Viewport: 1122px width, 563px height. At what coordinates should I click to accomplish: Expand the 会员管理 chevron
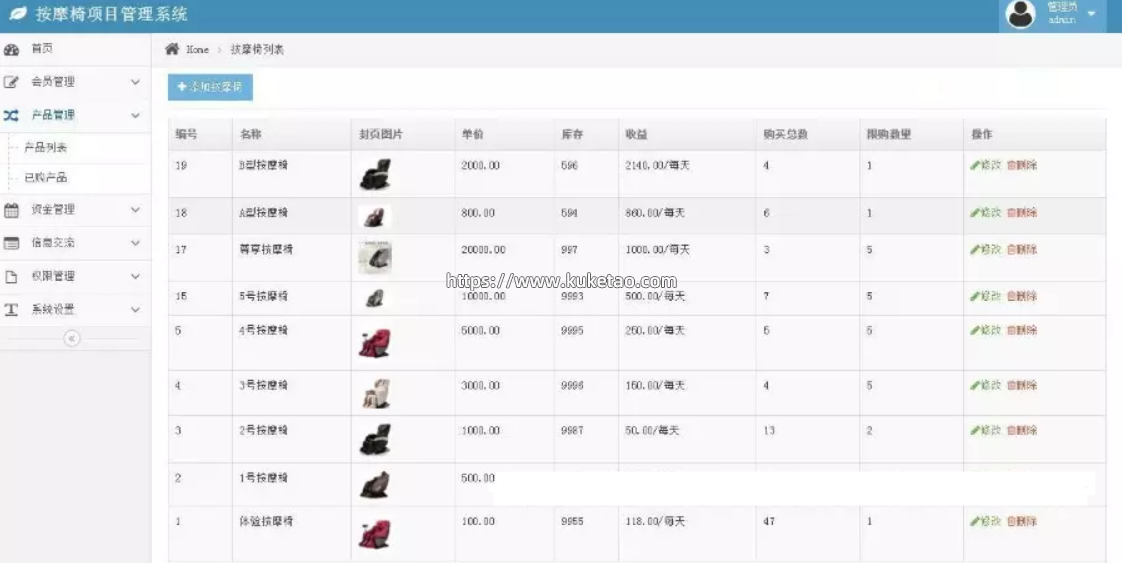point(135,82)
